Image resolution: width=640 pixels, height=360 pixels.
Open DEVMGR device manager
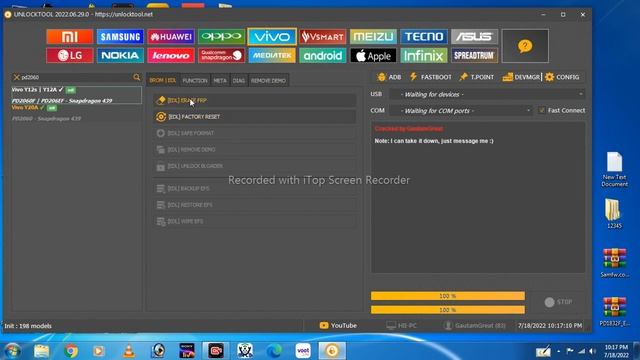coord(521,77)
